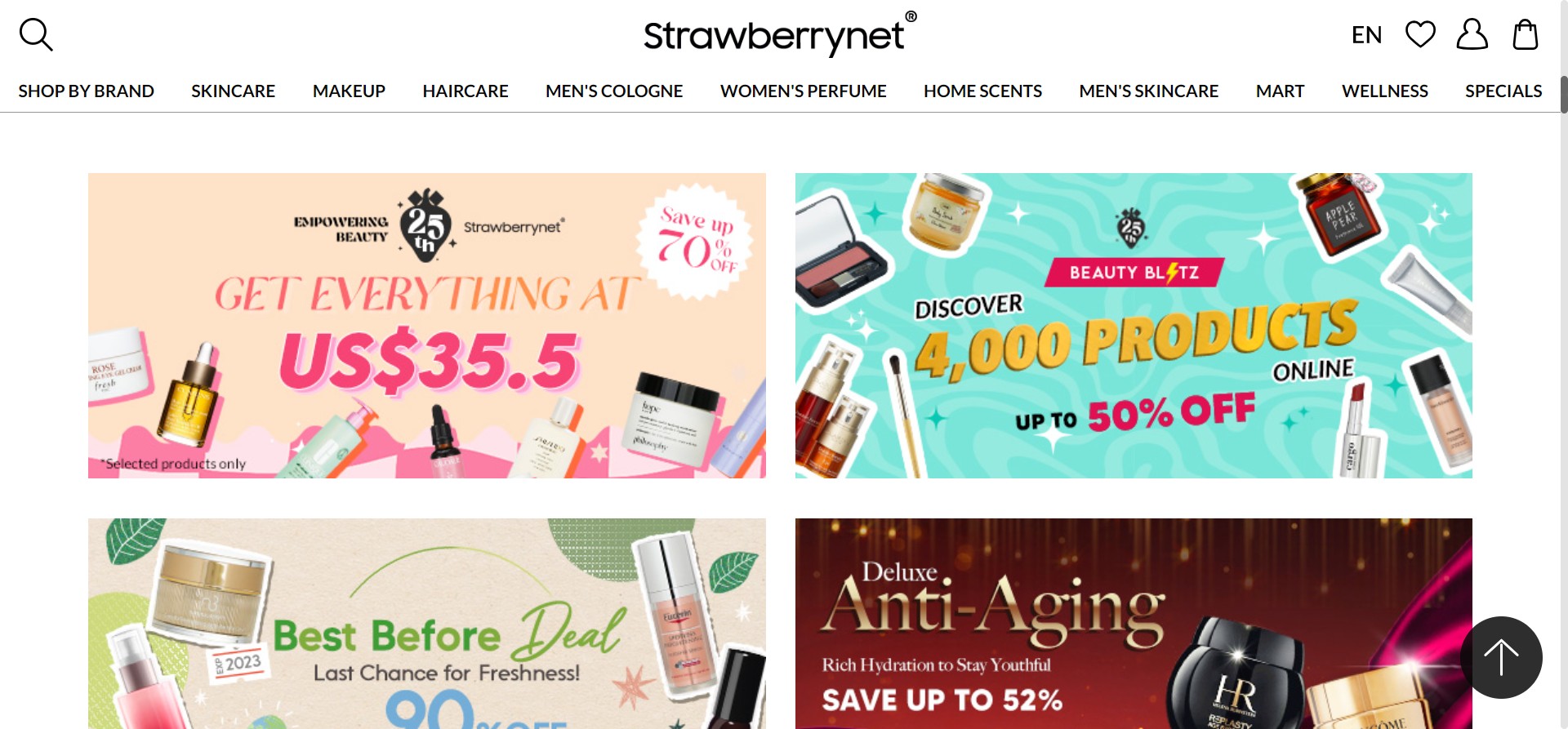Open the wishlist heart icon
This screenshot has width=1568, height=729.
[x=1420, y=34]
